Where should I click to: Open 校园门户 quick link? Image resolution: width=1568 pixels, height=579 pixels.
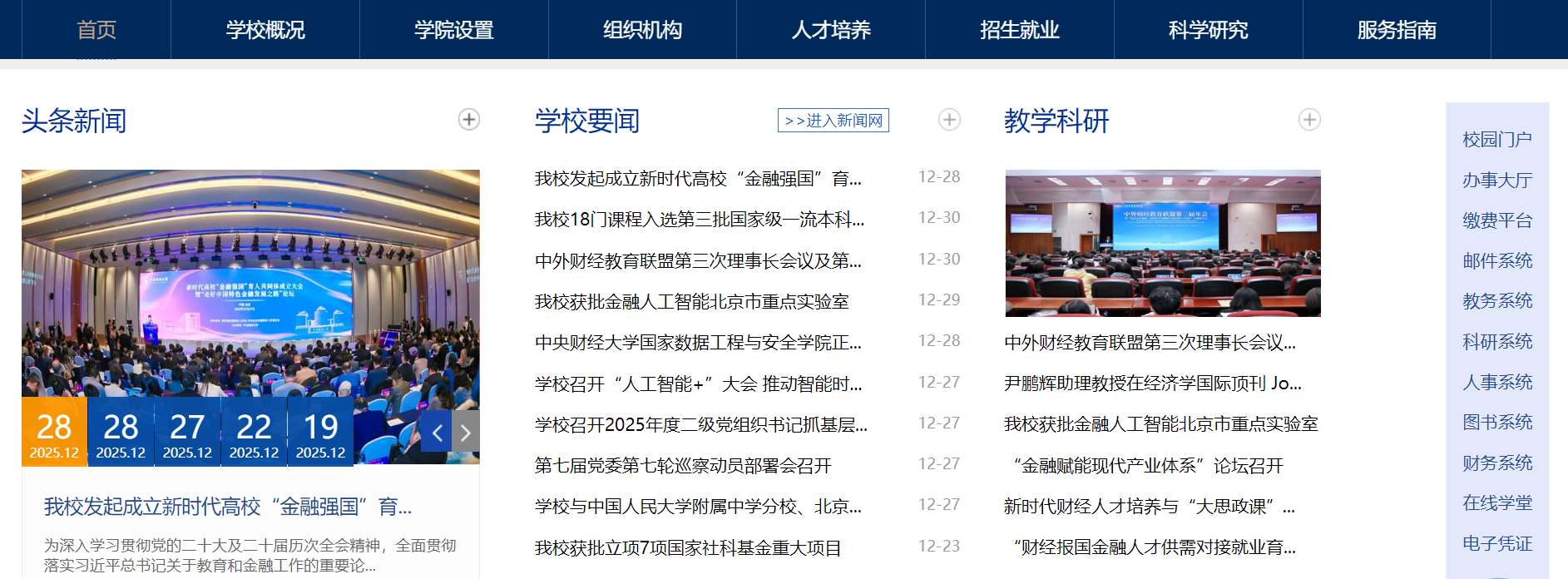tap(1497, 139)
